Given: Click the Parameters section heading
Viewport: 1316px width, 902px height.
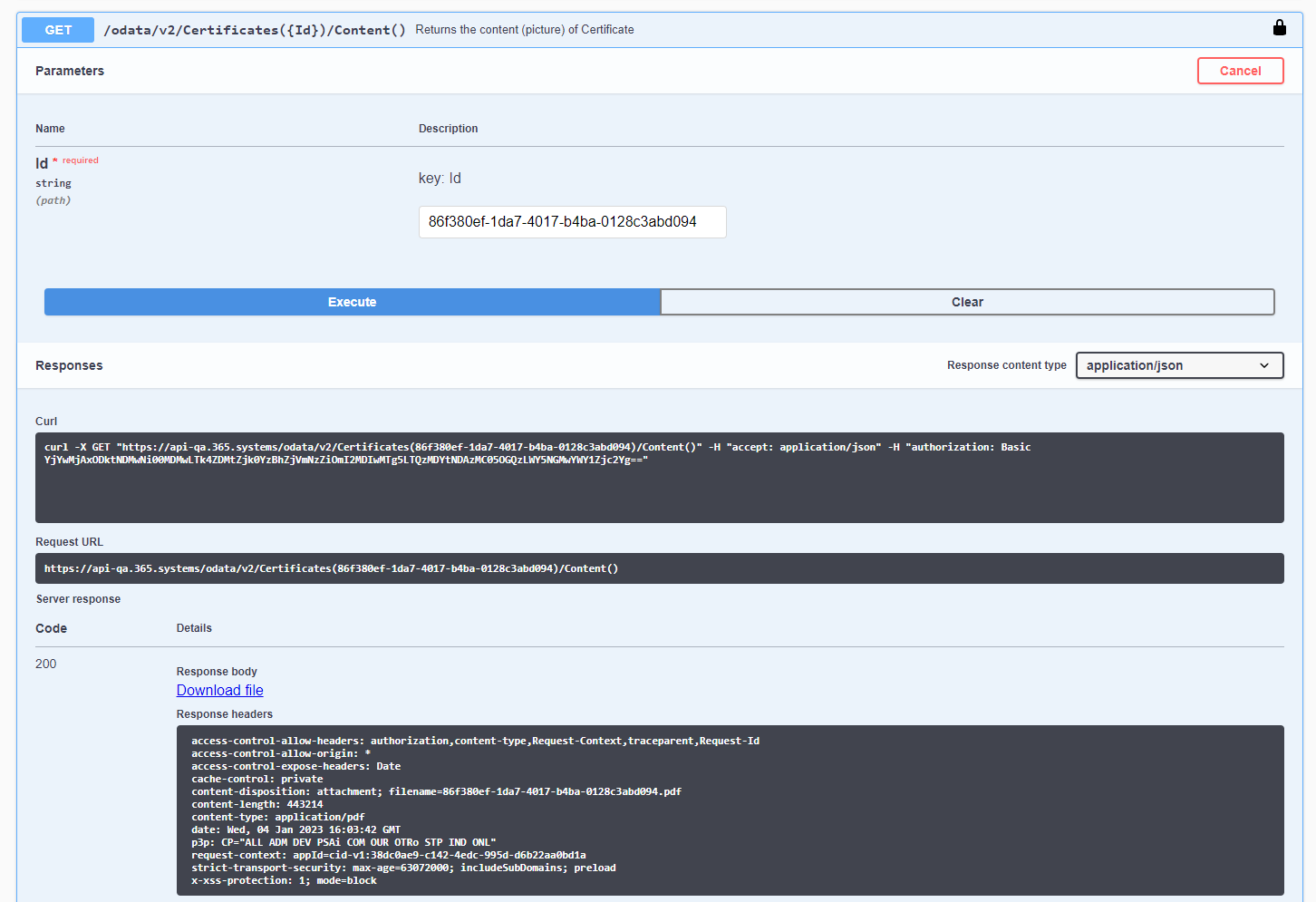Looking at the screenshot, I should 70,71.
